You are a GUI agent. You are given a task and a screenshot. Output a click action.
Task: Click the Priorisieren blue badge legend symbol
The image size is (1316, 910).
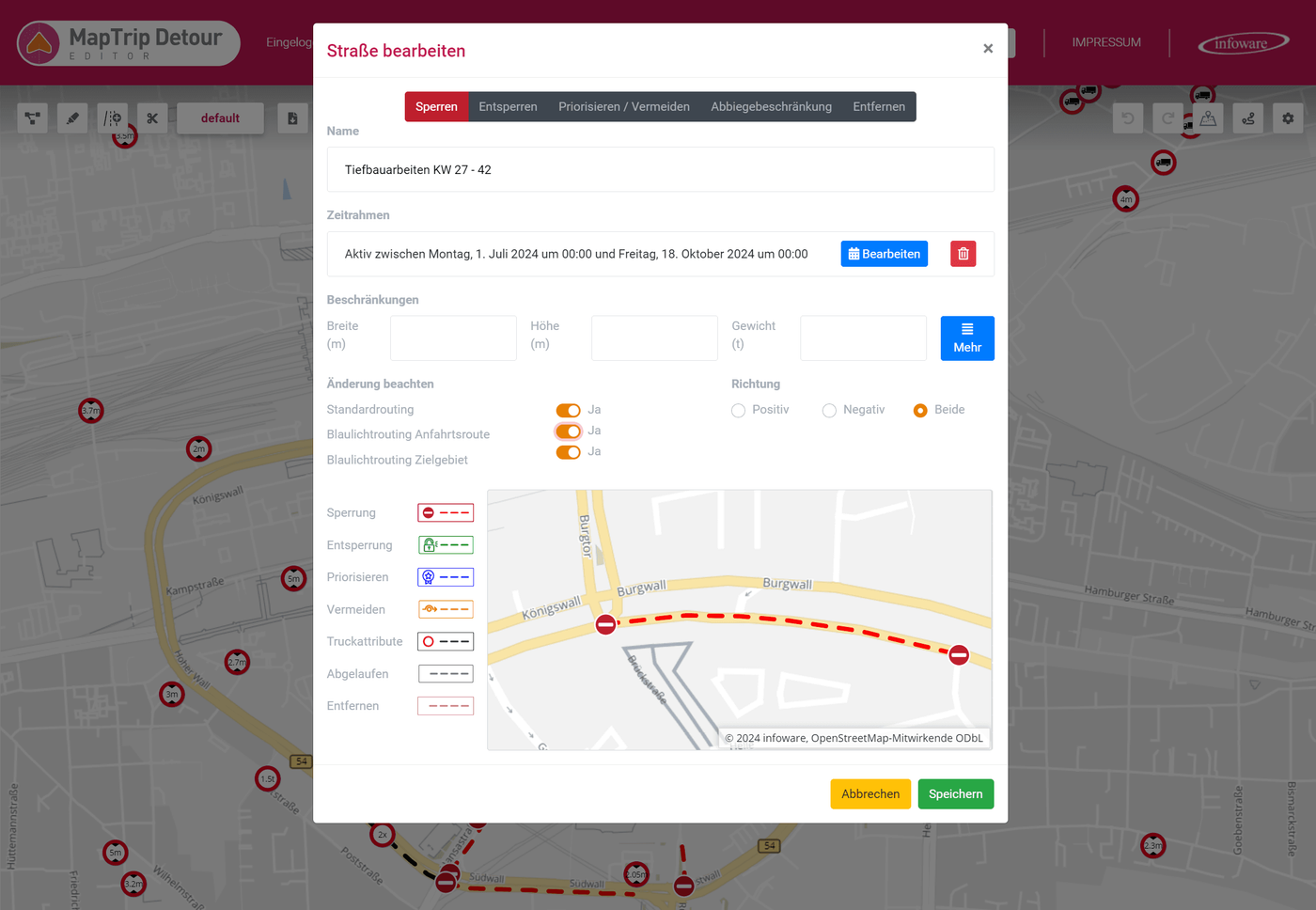click(446, 577)
